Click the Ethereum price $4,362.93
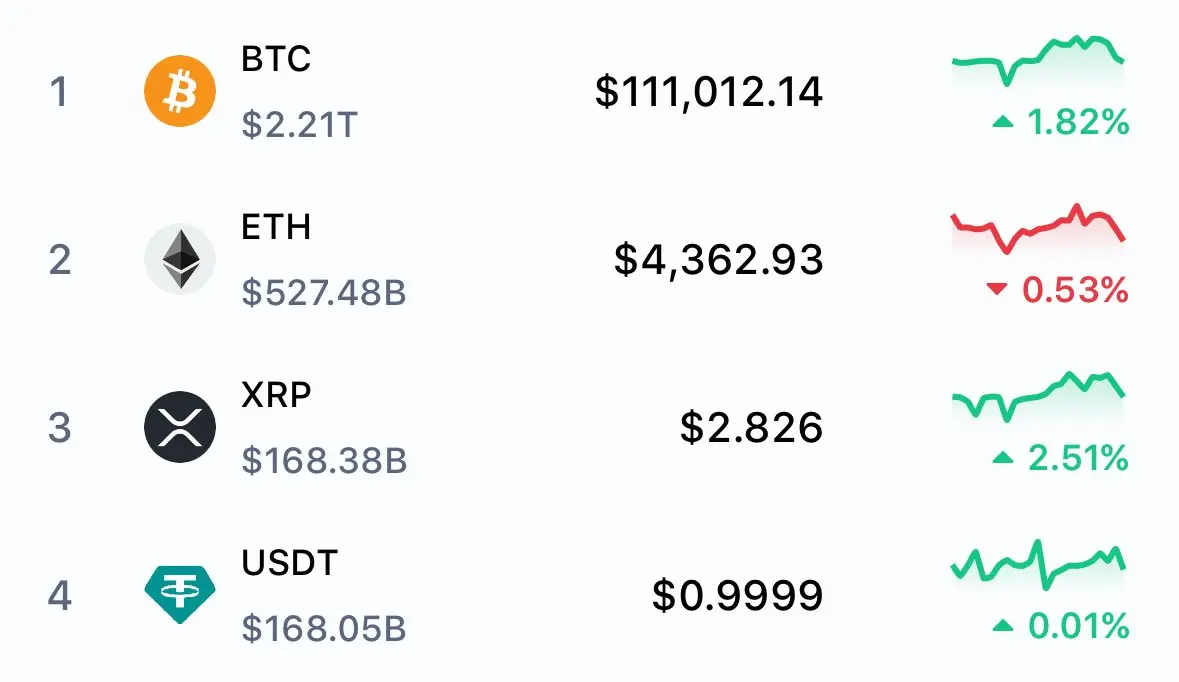The width and height of the screenshot is (1179, 682). tap(718, 260)
